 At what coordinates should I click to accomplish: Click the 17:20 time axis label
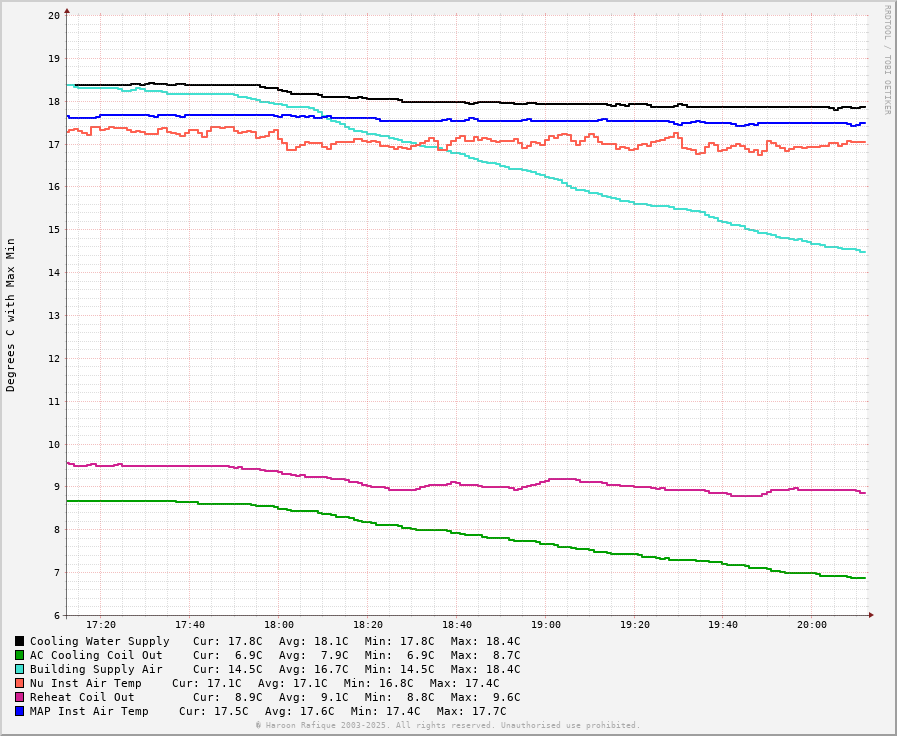(101, 625)
